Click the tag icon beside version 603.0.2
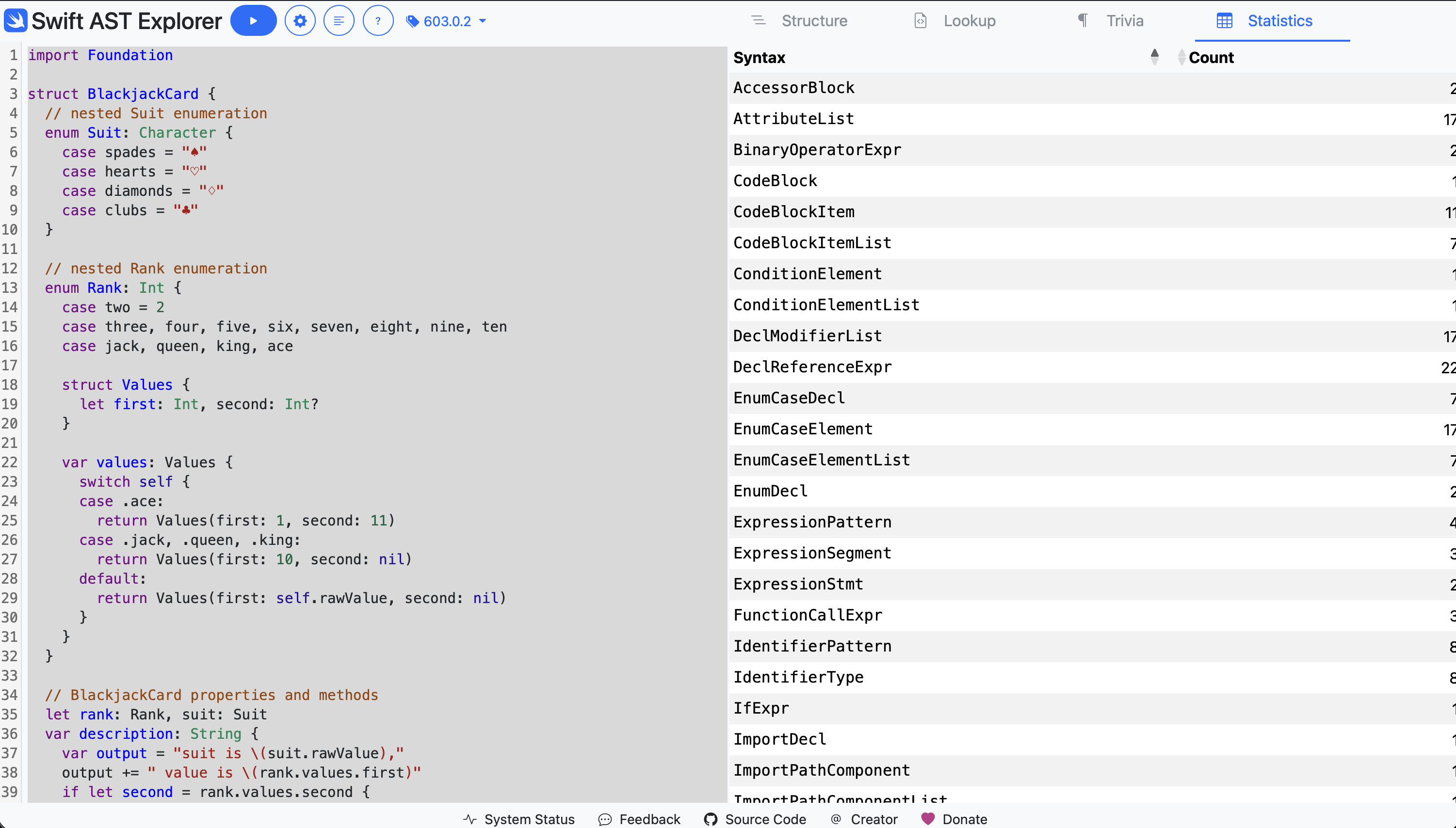The image size is (1456, 828). click(x=413, y=21)
